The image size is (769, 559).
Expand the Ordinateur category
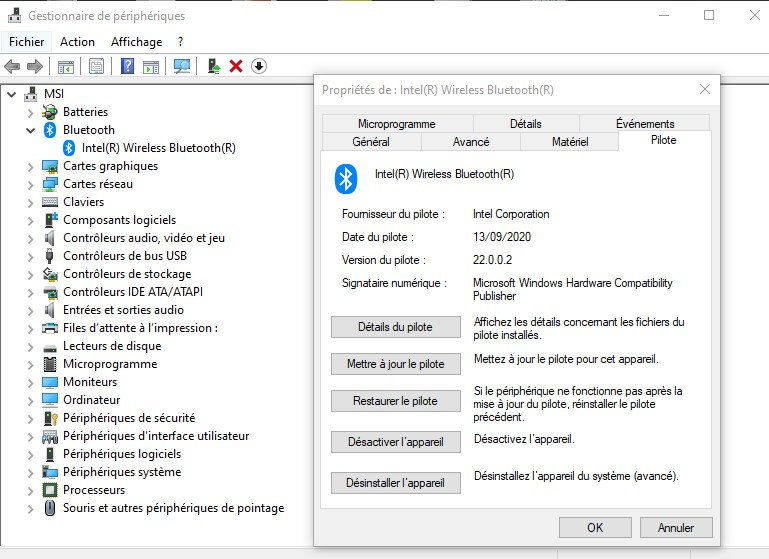pos(30,401)
